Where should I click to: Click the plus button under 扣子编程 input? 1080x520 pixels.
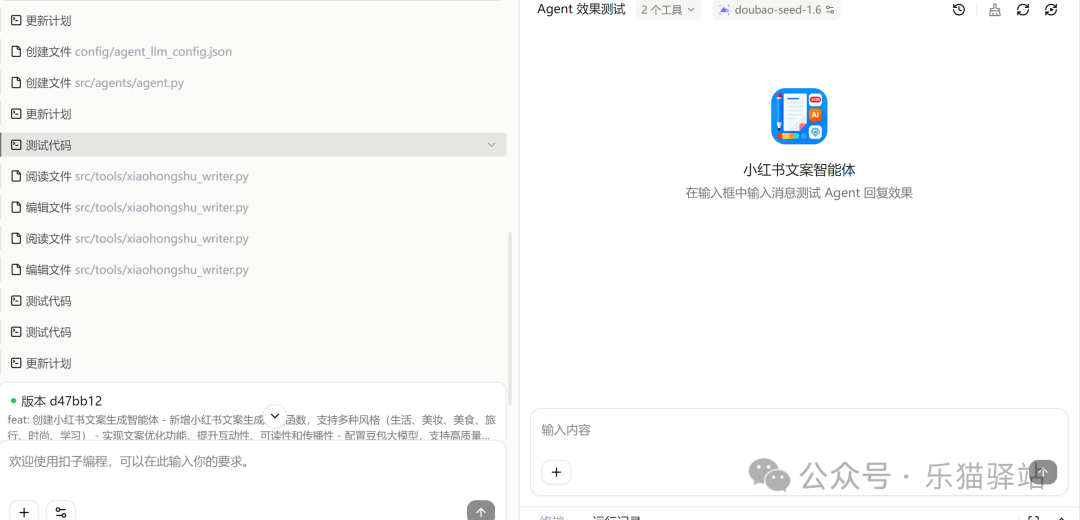click(24, 511)
